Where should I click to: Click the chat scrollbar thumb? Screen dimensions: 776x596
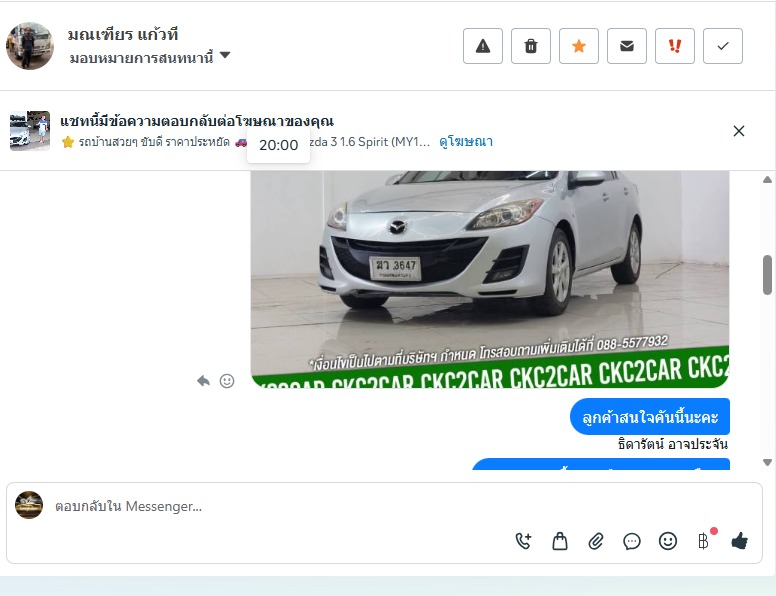(x=768, y=275)
